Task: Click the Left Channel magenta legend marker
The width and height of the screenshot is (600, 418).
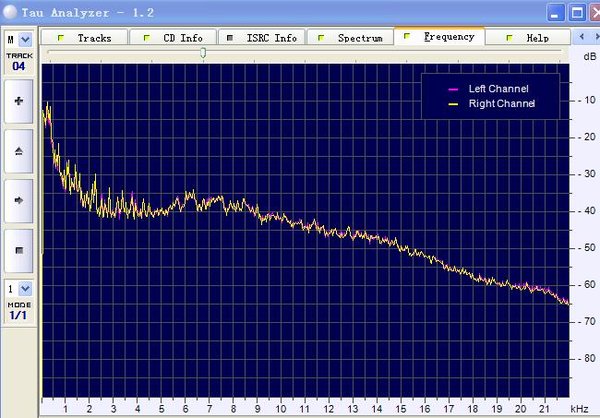Action: point(453,90)
